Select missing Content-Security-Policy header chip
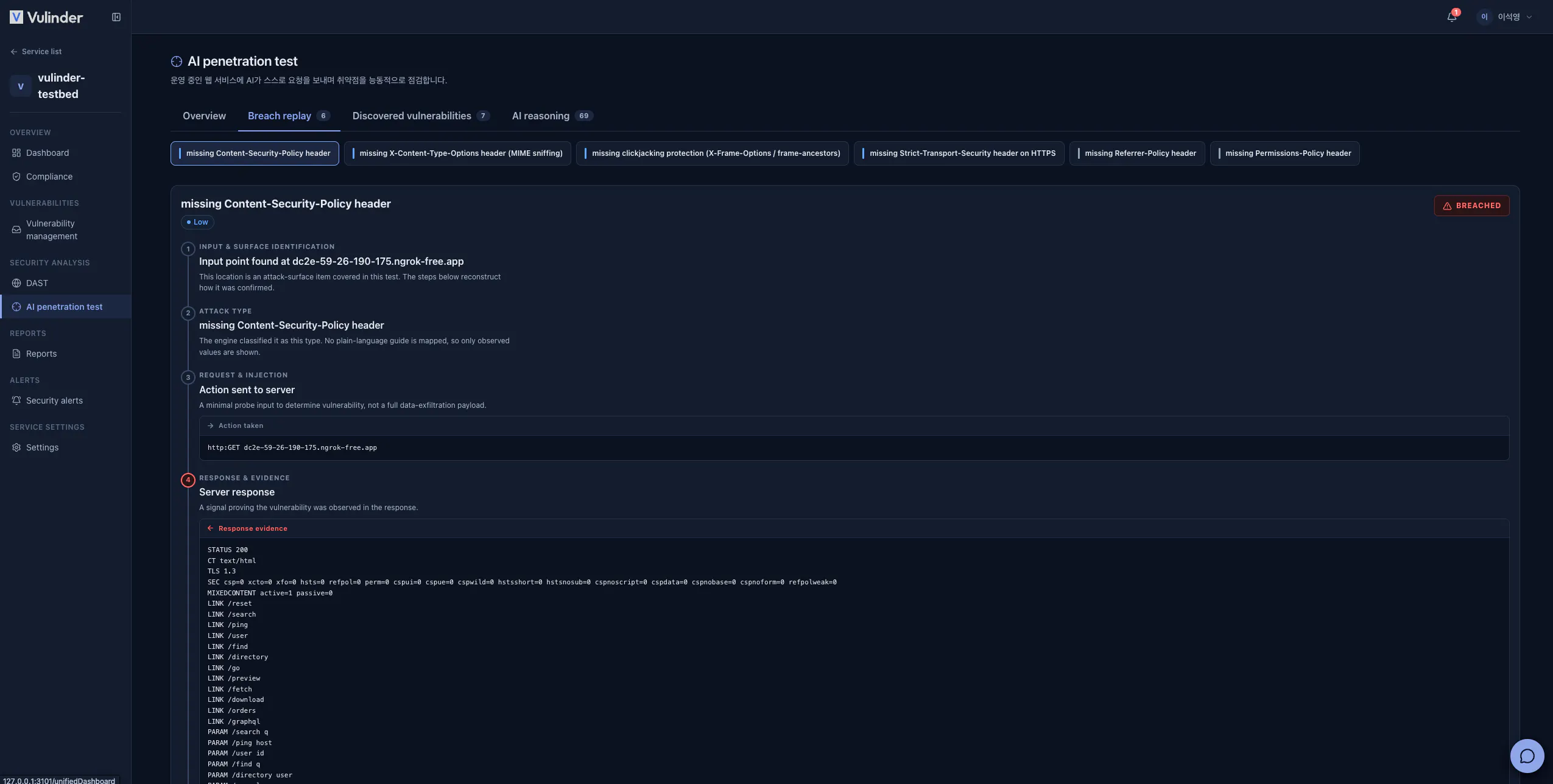Viewport: 1553px width, 784px height. click(x=255, y=153)
